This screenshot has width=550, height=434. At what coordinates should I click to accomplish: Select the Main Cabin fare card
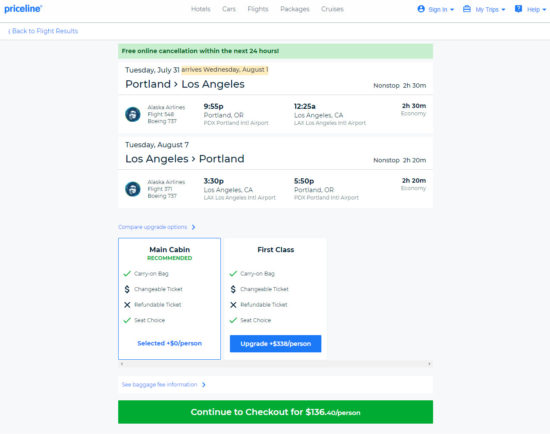(x=169, y=299)
